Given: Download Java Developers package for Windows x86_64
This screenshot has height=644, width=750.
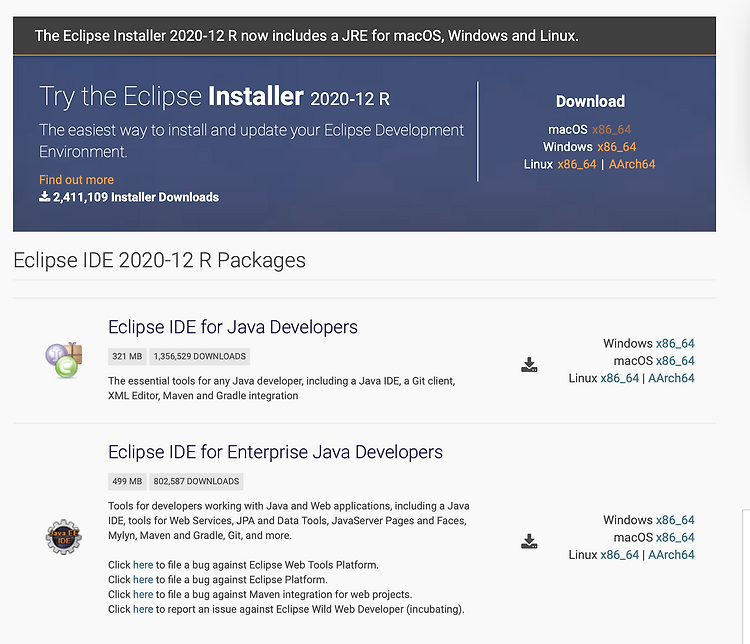Looking at the screenshot, I should [675, 344].
